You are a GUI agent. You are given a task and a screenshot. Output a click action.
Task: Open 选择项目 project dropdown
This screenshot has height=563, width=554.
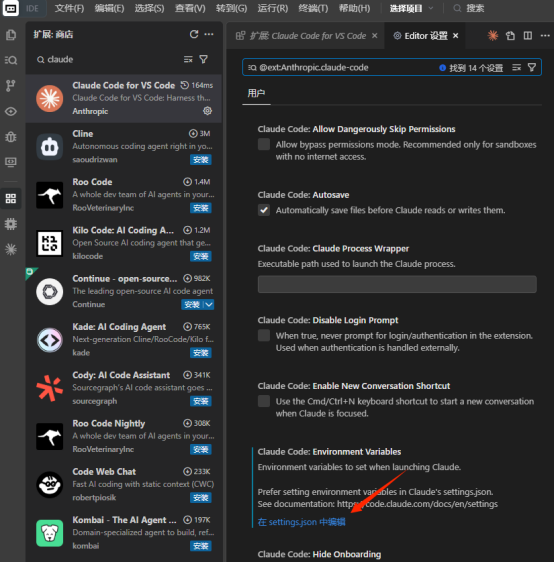click(411, 8)
